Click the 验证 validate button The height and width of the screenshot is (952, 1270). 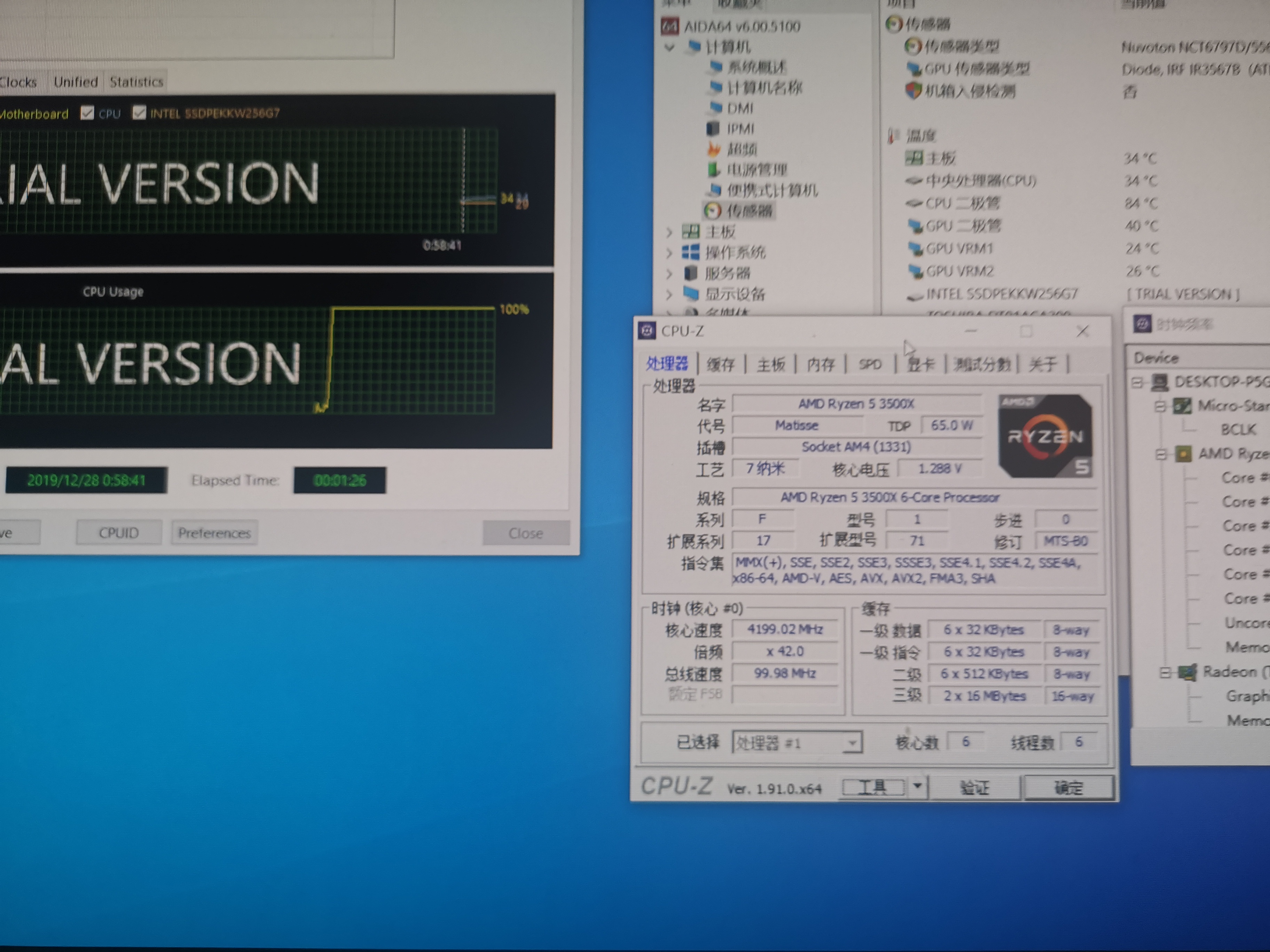point(974,787)
